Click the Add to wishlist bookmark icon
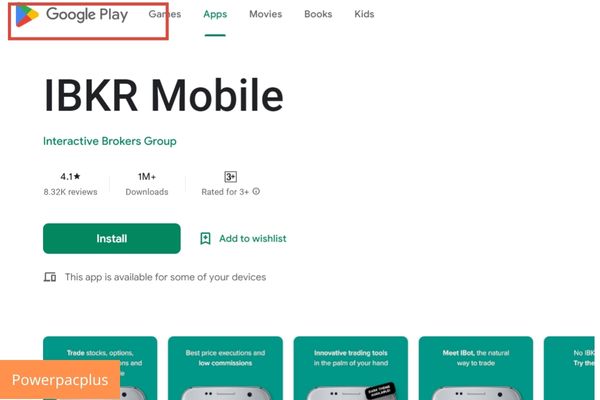The height and width of the screenshot is (400, 600). coord(205,238)
